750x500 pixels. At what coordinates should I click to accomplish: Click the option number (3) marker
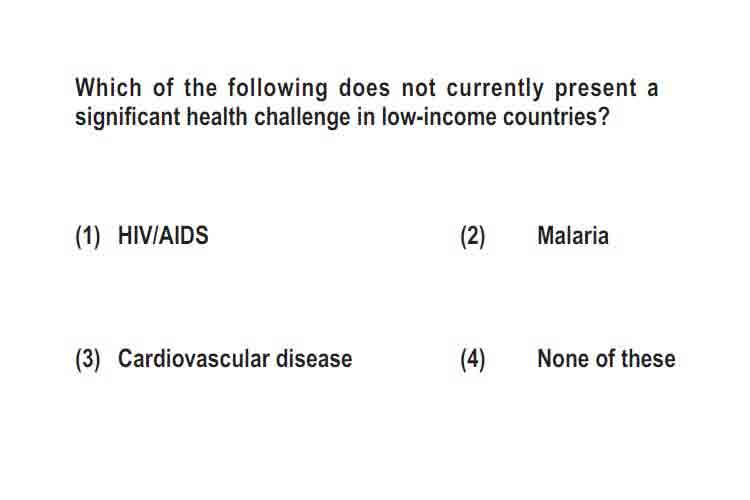[x=88, y=359]
